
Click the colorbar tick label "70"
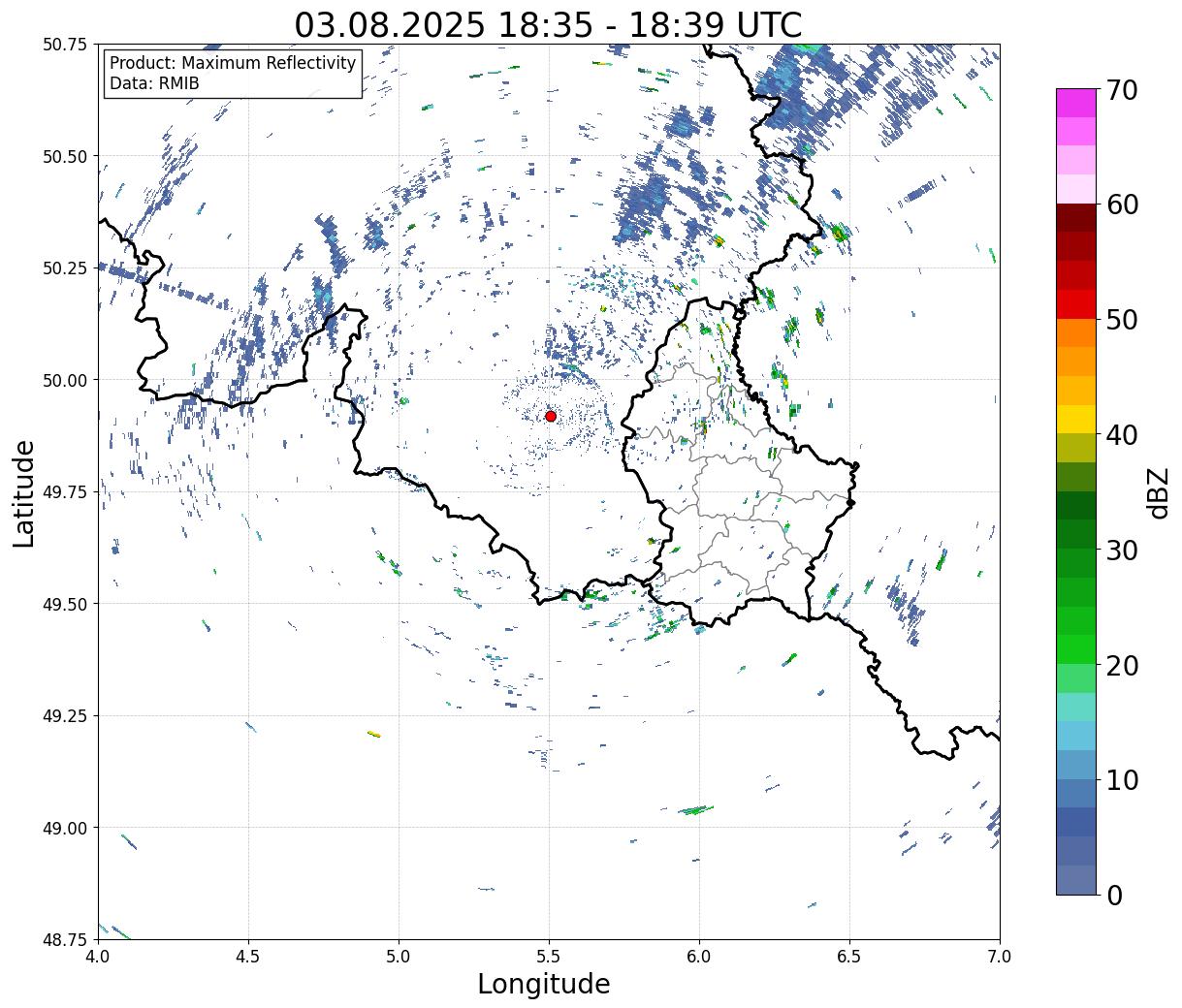(x=1121, y=90)
